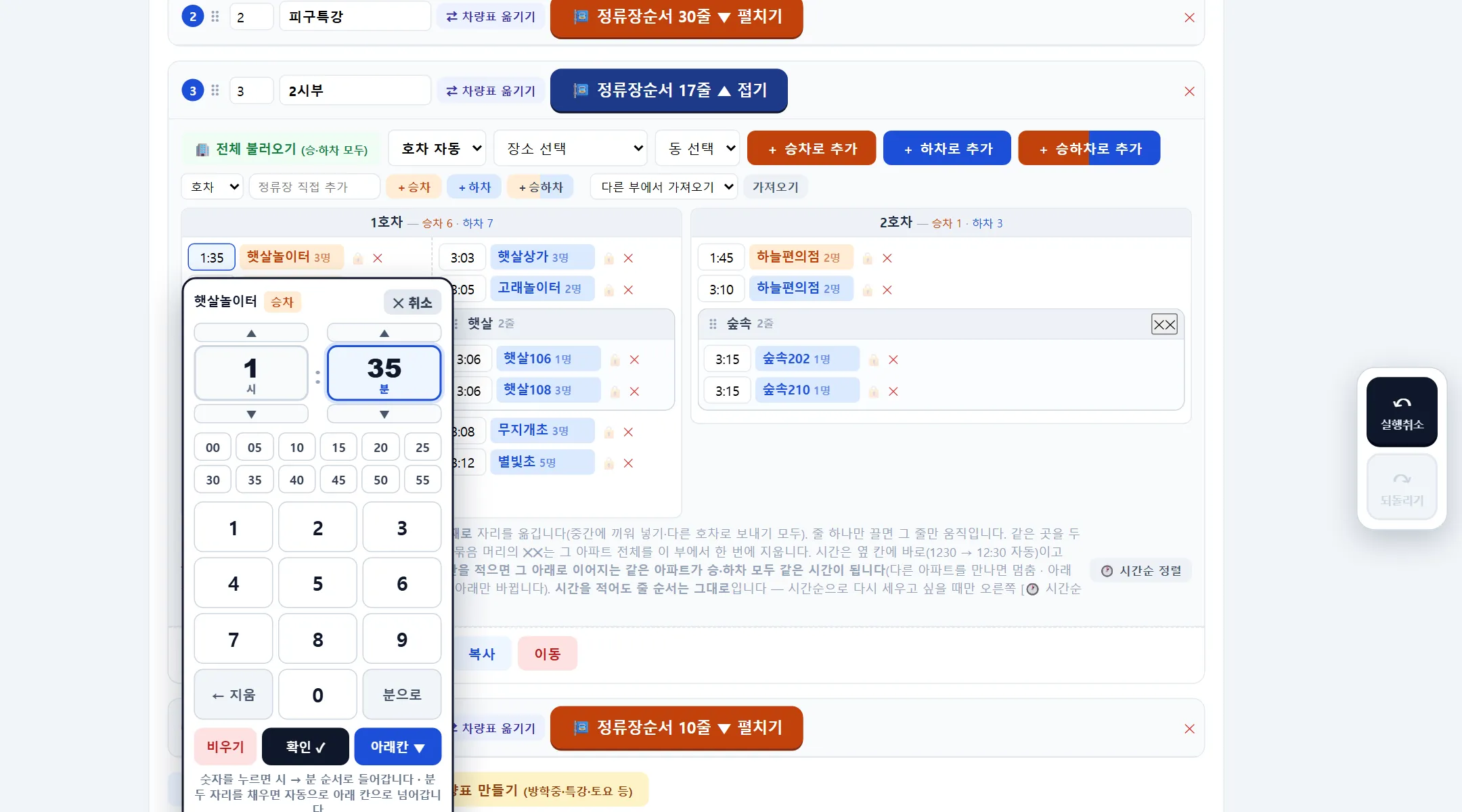Image resolution: width=1462 pixels, height=812 pixels.
Task: Remove the 숲속210 stop with its X
Action: 893,391
